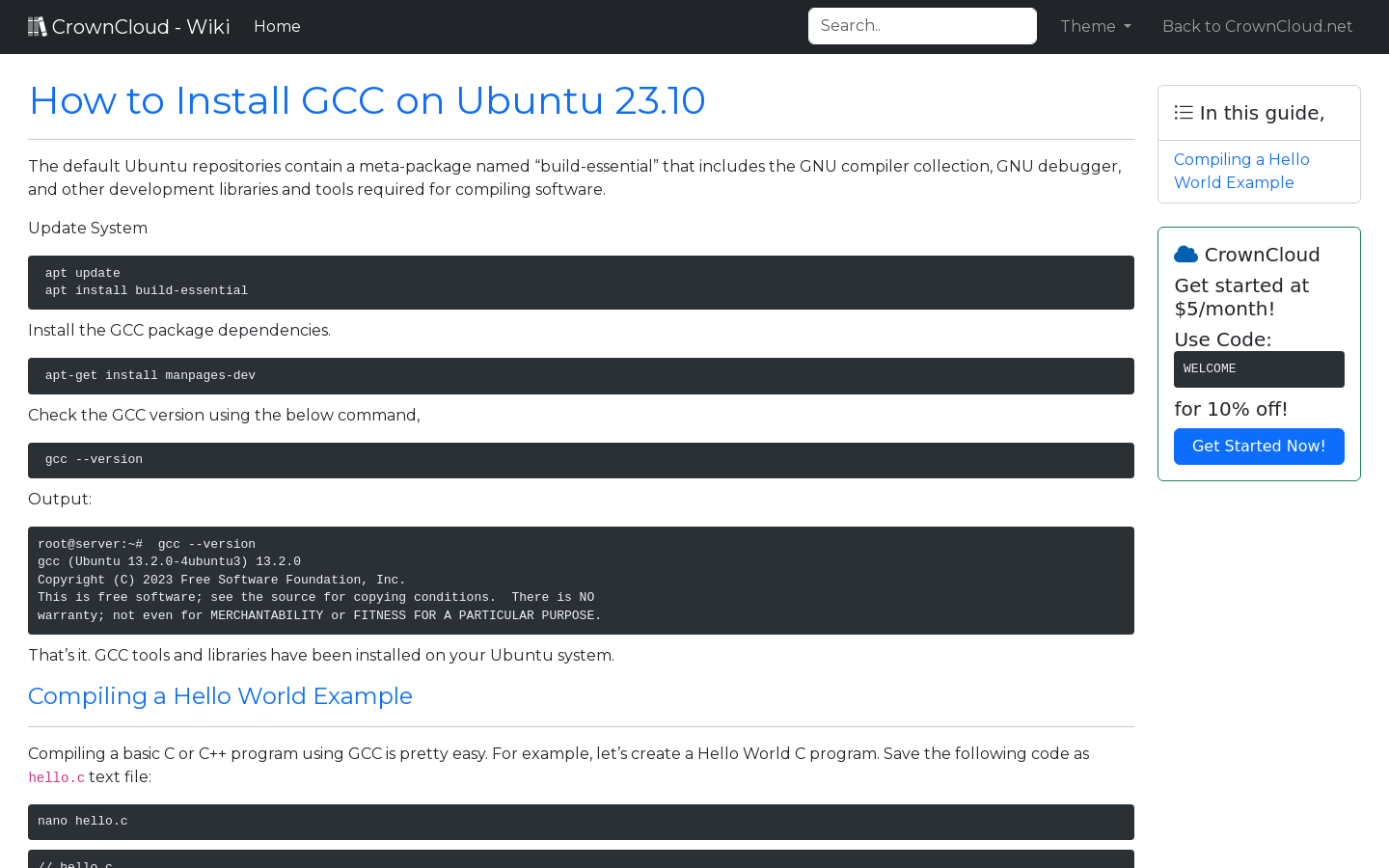Select the hello.c inline code text
Screen dimensions: 1389x868
click(56, 777)
